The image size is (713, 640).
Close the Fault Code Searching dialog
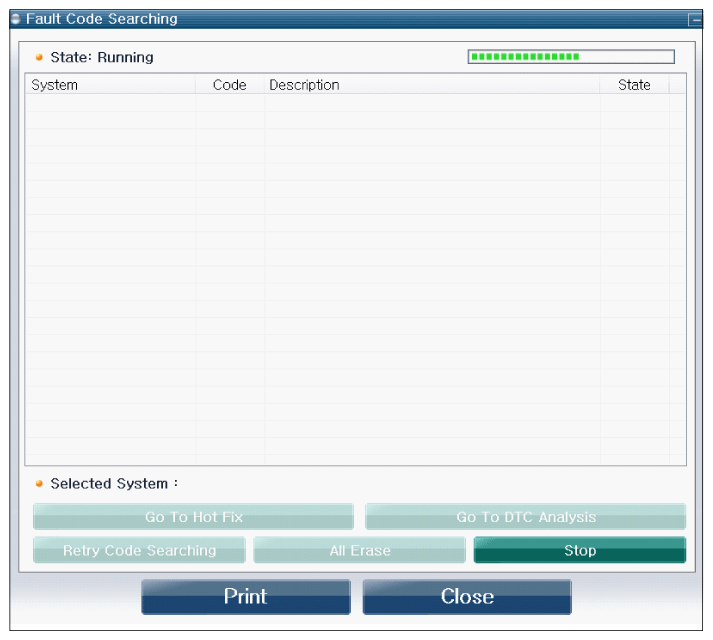tap(466, 597)
